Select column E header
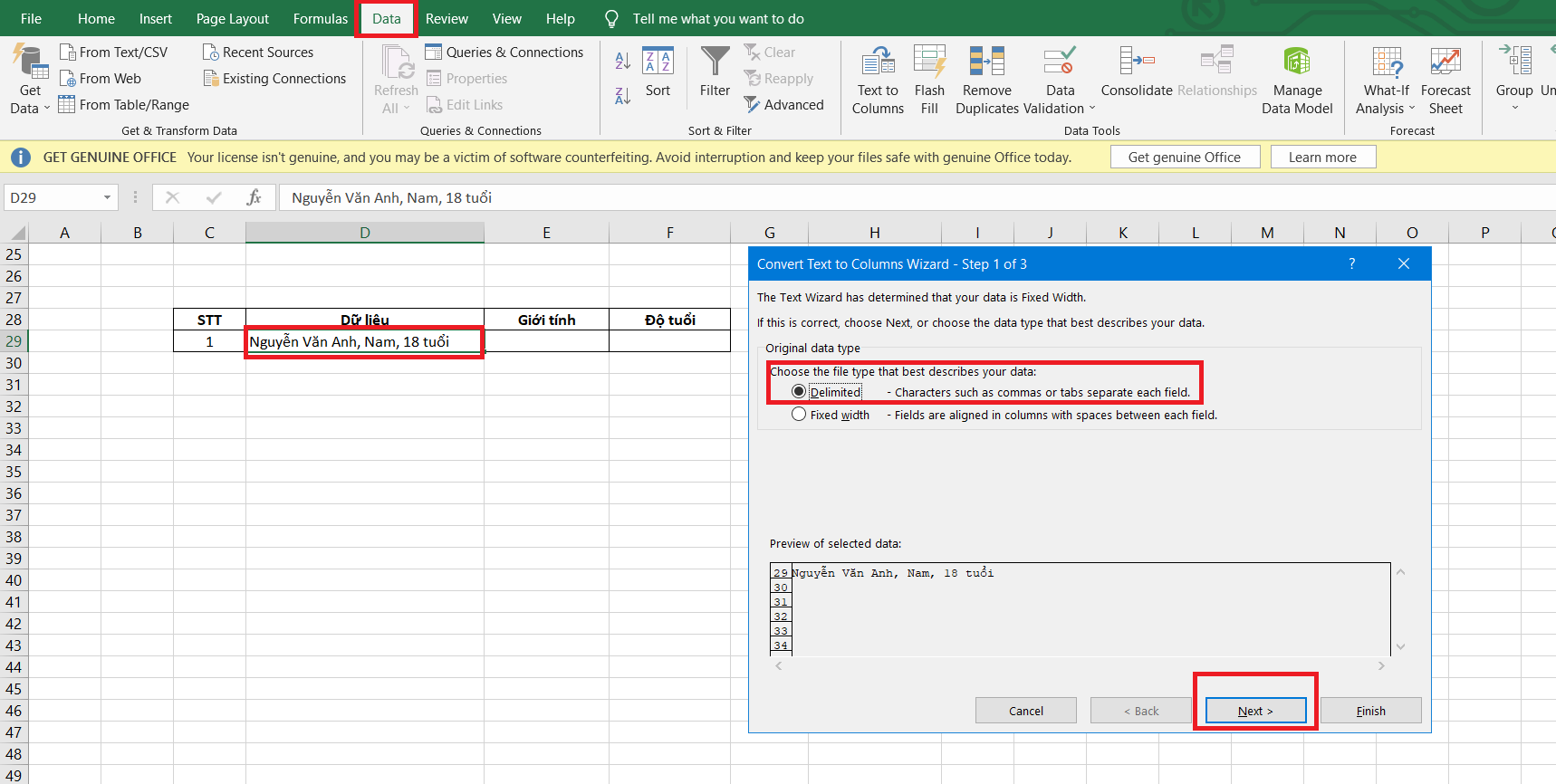The image size is (1556, 784). [x=546, y=233]
